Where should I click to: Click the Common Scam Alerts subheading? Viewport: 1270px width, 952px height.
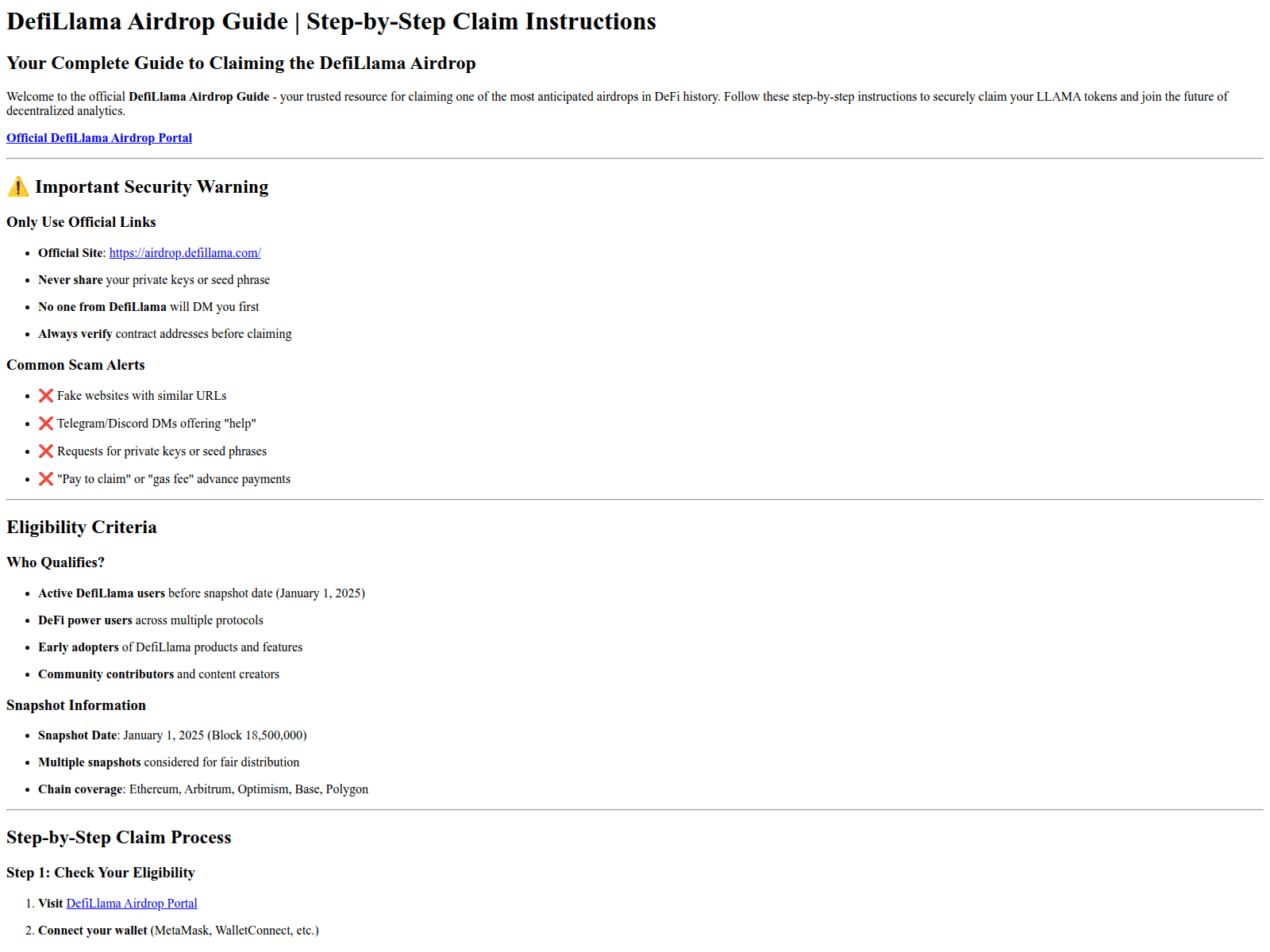(75, 365)
